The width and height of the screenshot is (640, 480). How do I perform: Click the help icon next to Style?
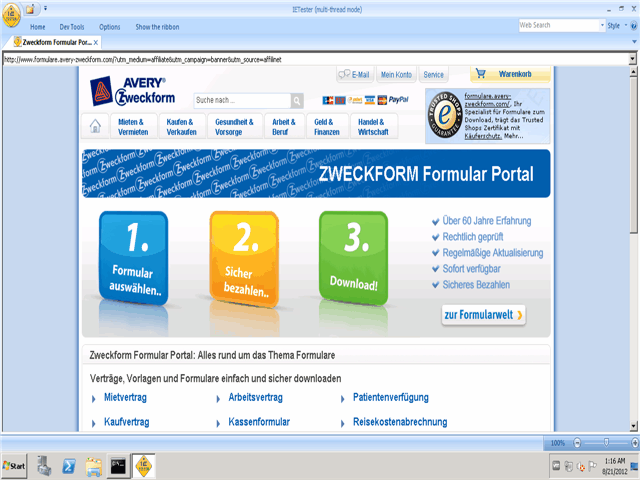(x=634, y=26)
